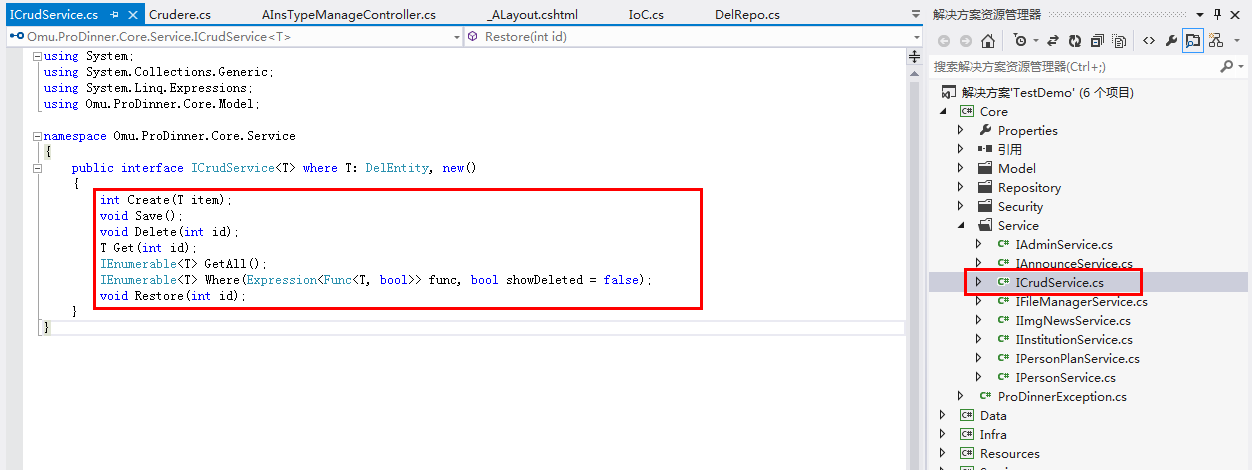Image resolution: width=1252 pixels, height=470 pixels.
Task: Open the type navigation dropdown ICrudService<T>
Action: tap(233, 36)
